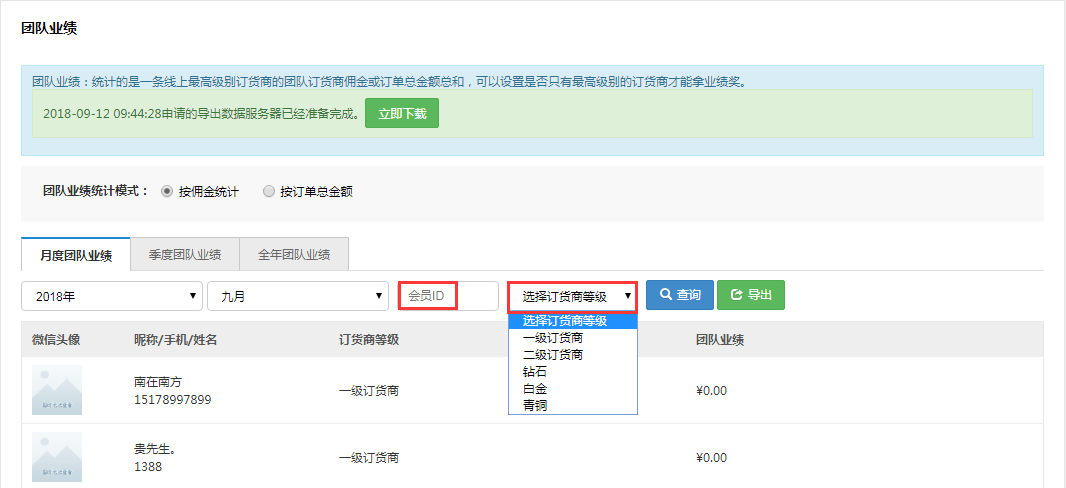Pick 白金 in the dealer level list
This screenshot has height=488, width=1066.
[535, 389]
